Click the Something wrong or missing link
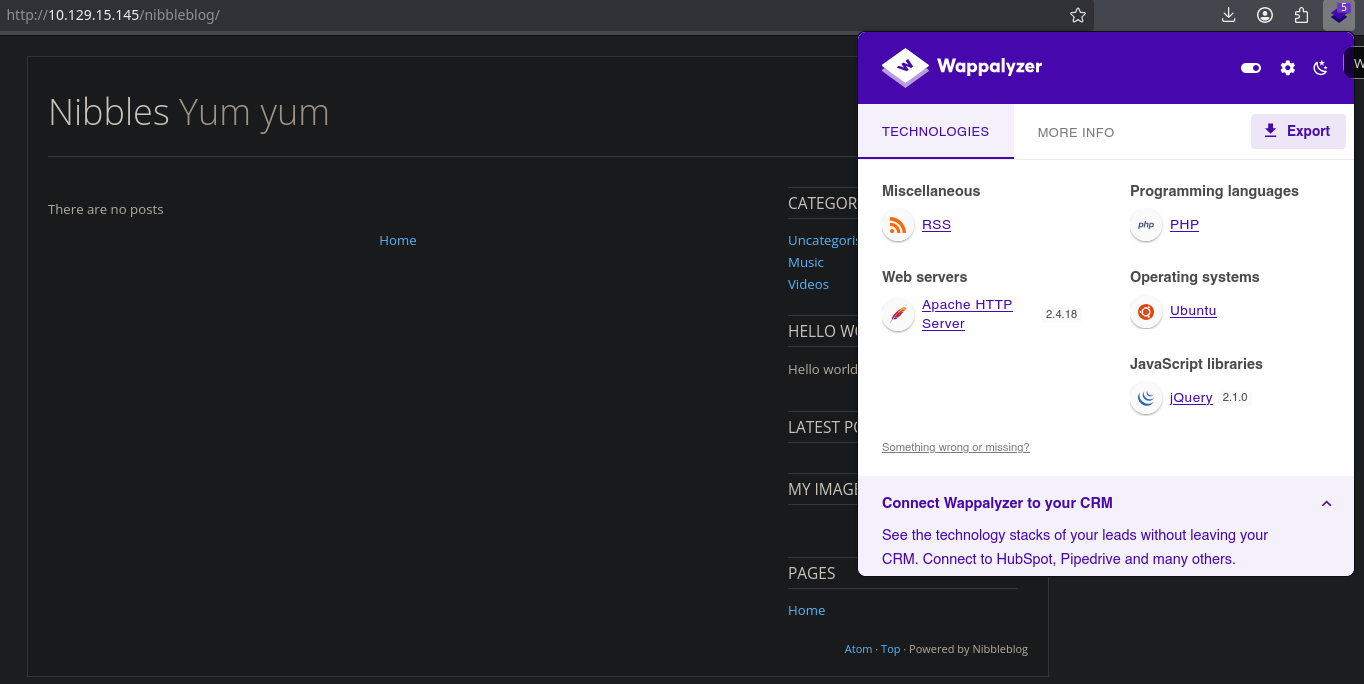This screenshot has width=1364, height=684. pos(955,448)
